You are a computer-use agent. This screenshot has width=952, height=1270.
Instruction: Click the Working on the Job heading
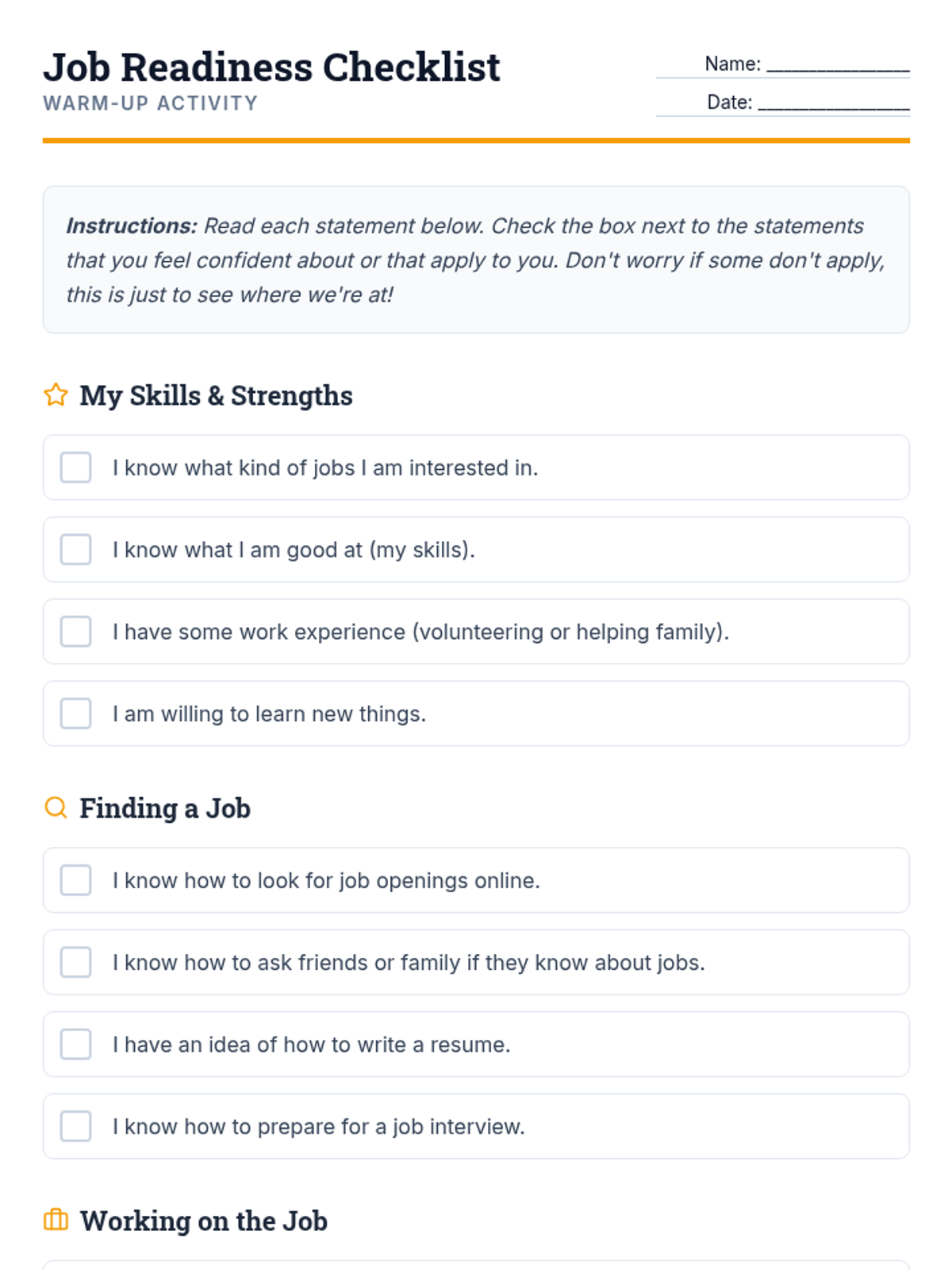point(204,1221)
